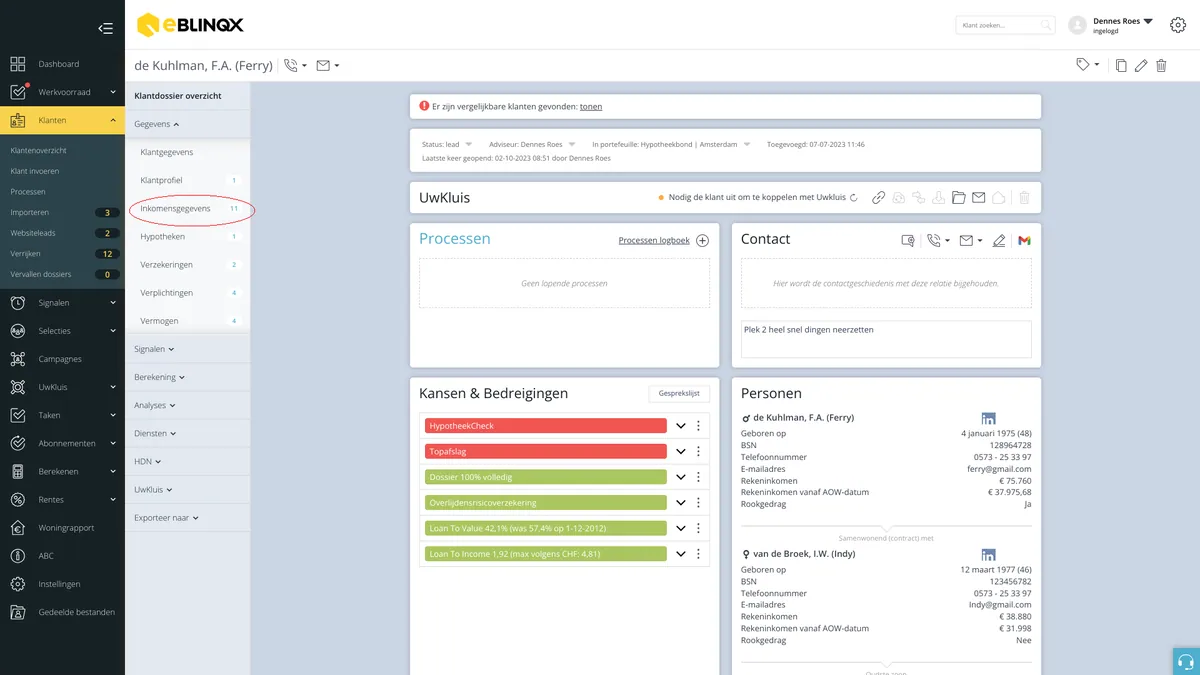This screenshot has height=675, width=1200.
Task: Delete the client via the top trash icon
Action: 1161,66
